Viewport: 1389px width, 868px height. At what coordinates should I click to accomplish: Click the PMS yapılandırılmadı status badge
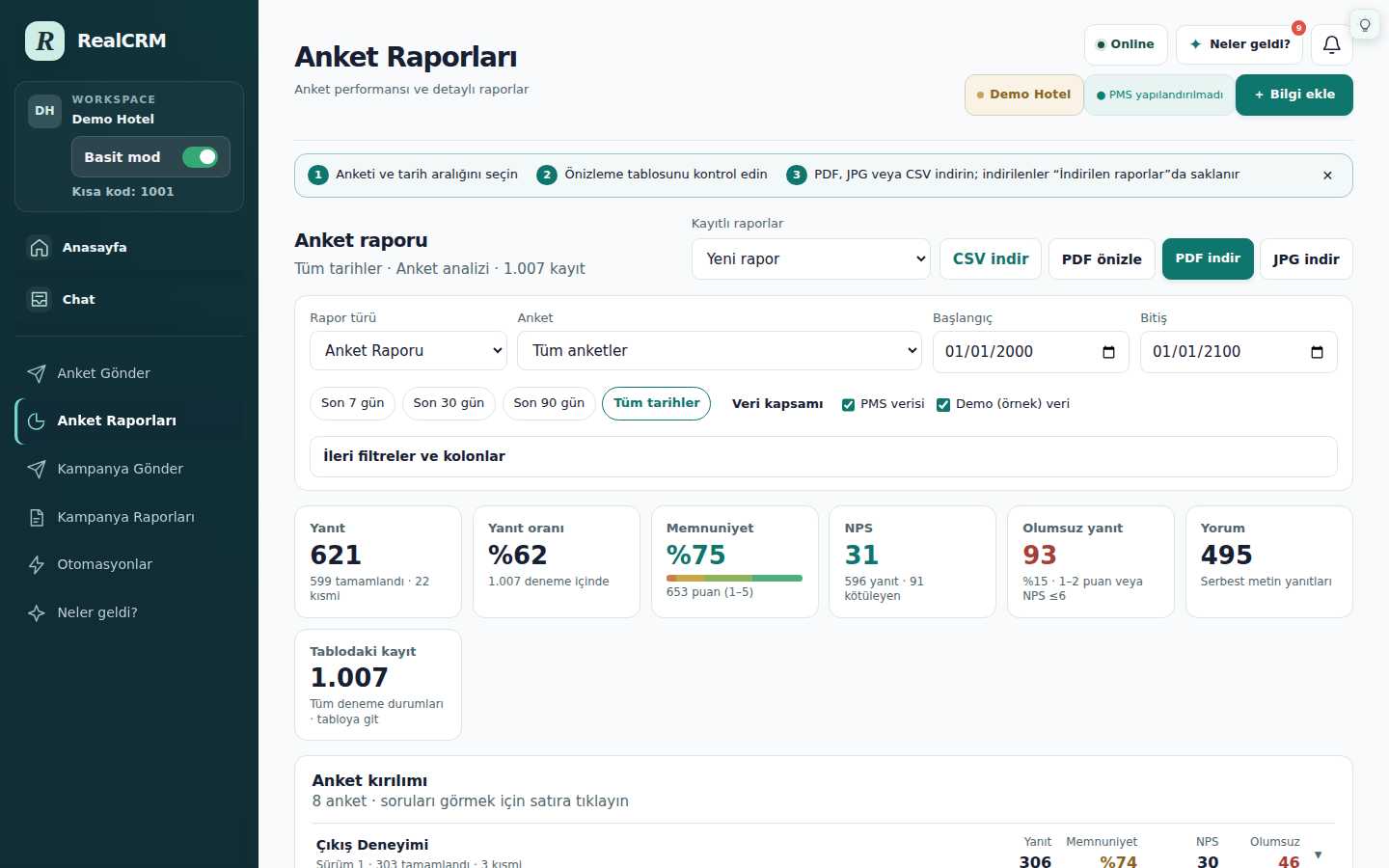pyautogui.click(x=1159, y=95)
